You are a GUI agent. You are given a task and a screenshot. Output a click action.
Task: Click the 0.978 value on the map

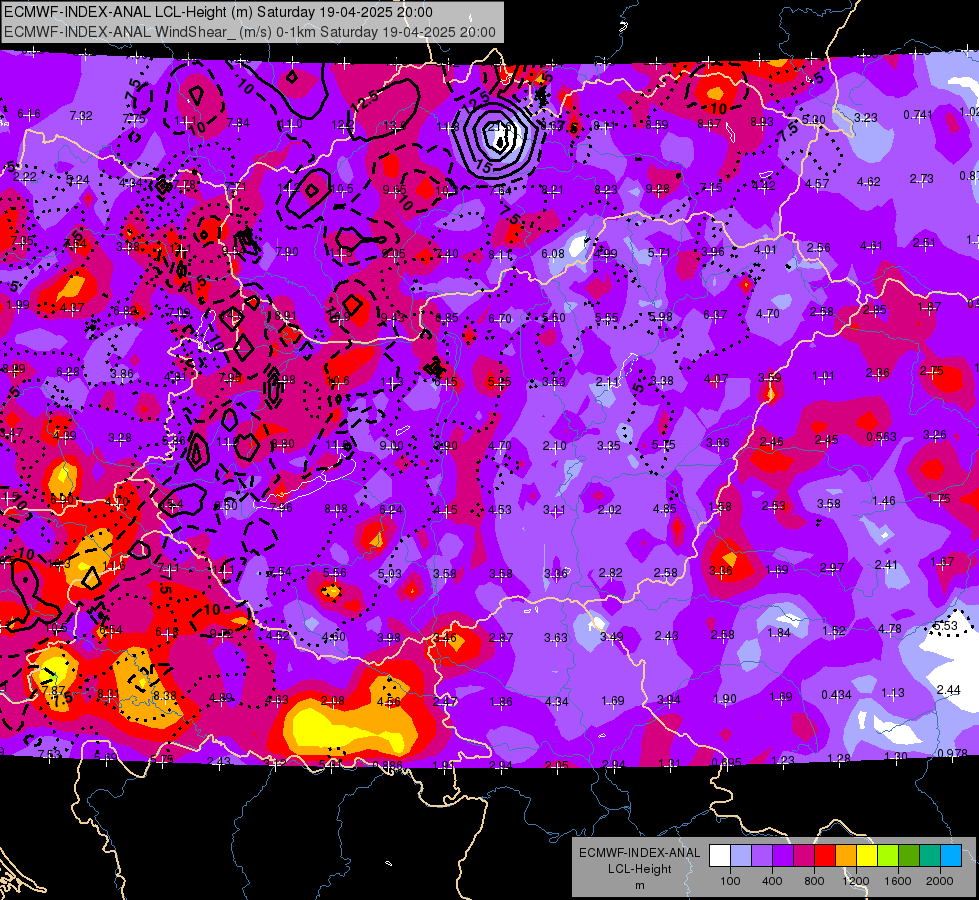[952, 753]
